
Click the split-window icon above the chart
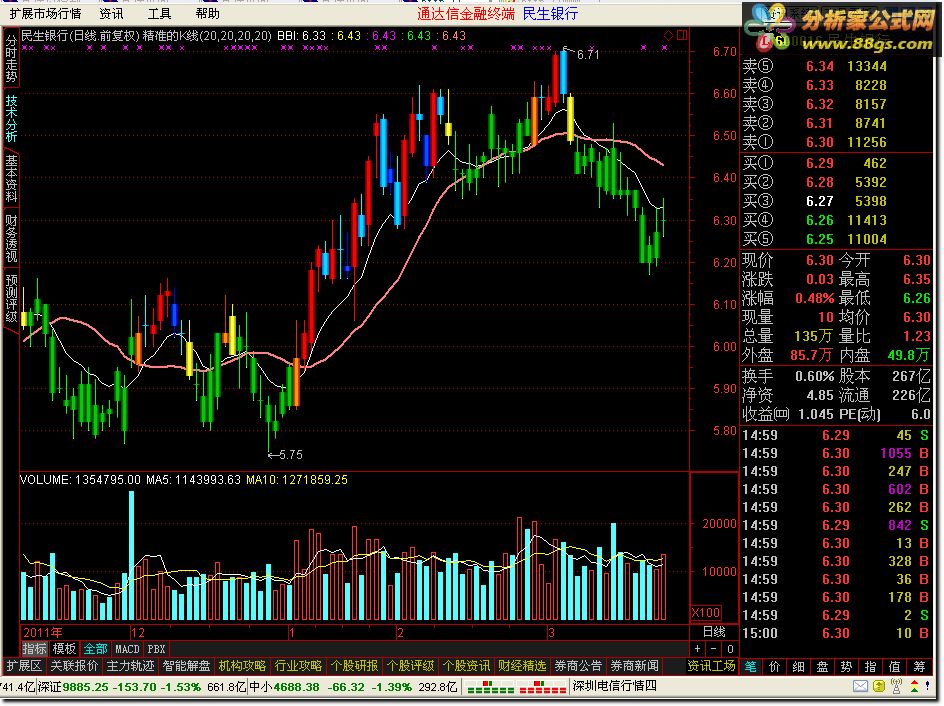tap(682, 35)
